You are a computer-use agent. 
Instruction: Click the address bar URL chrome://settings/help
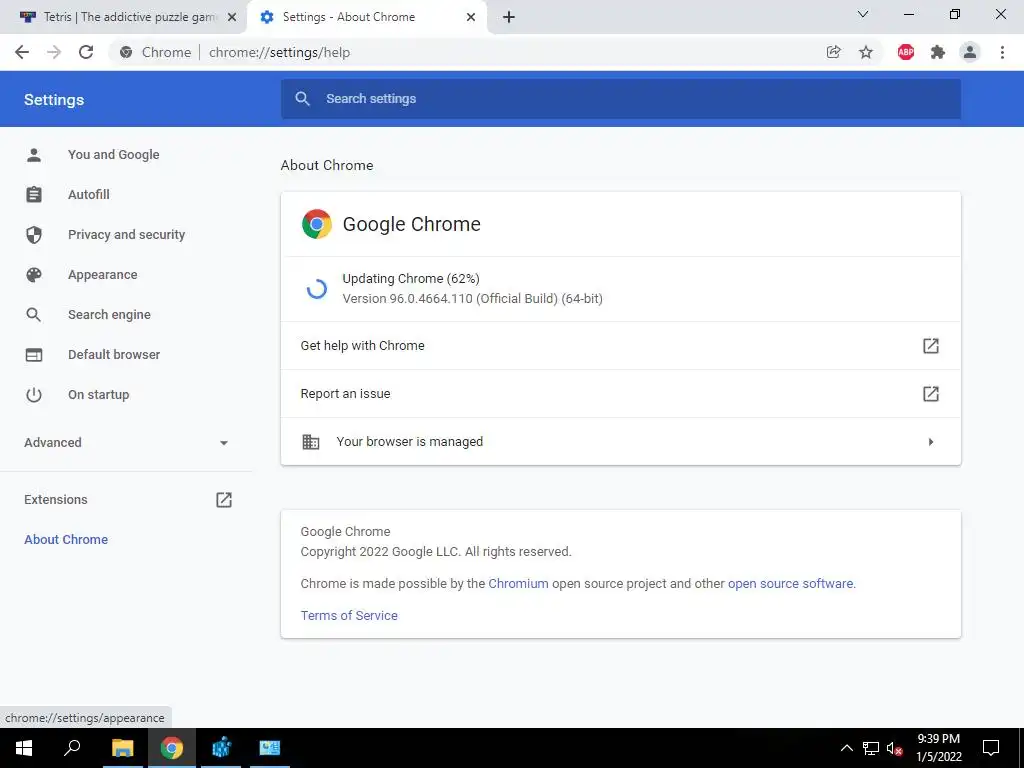point(280,52)
